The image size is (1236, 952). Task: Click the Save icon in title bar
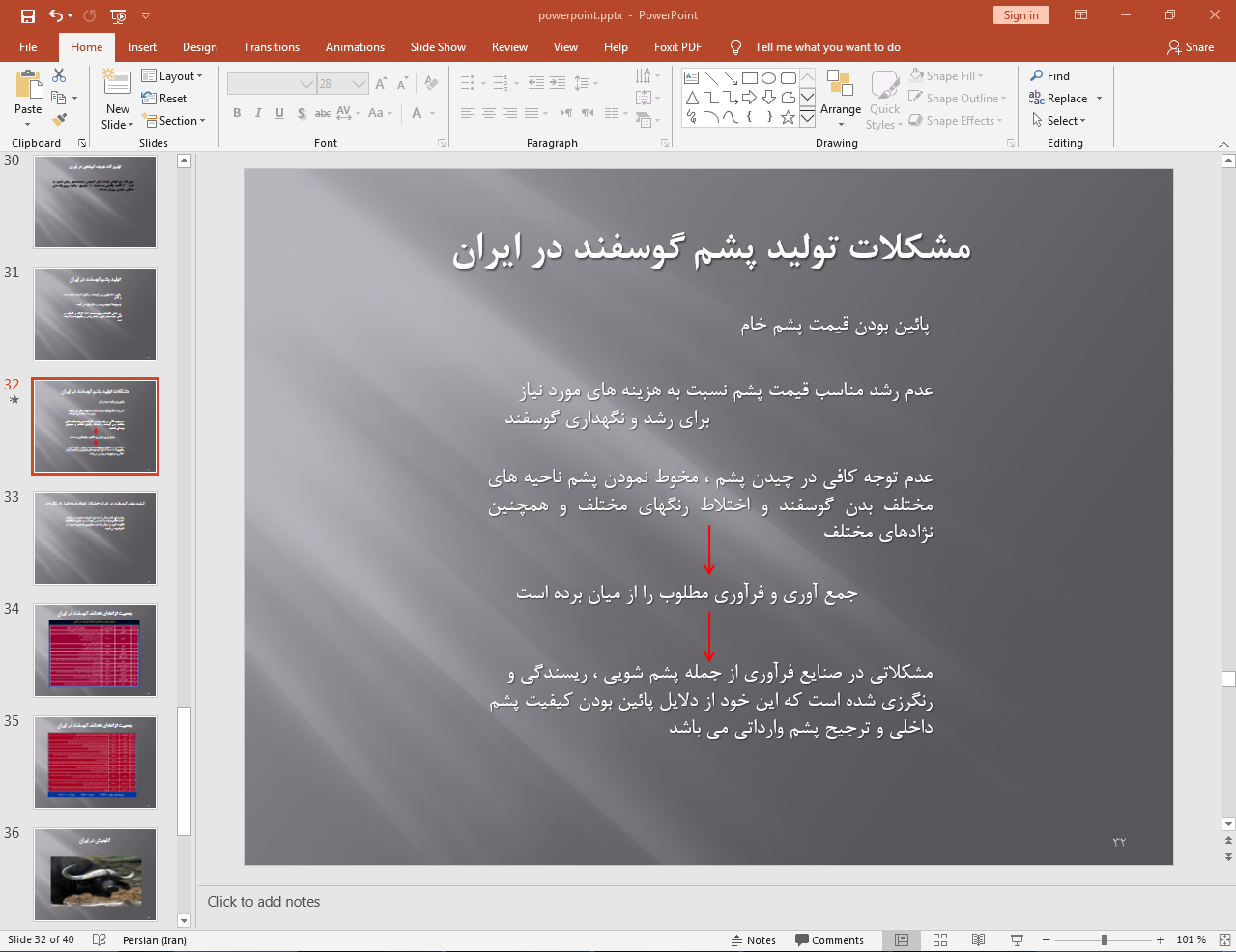(28, 15)
